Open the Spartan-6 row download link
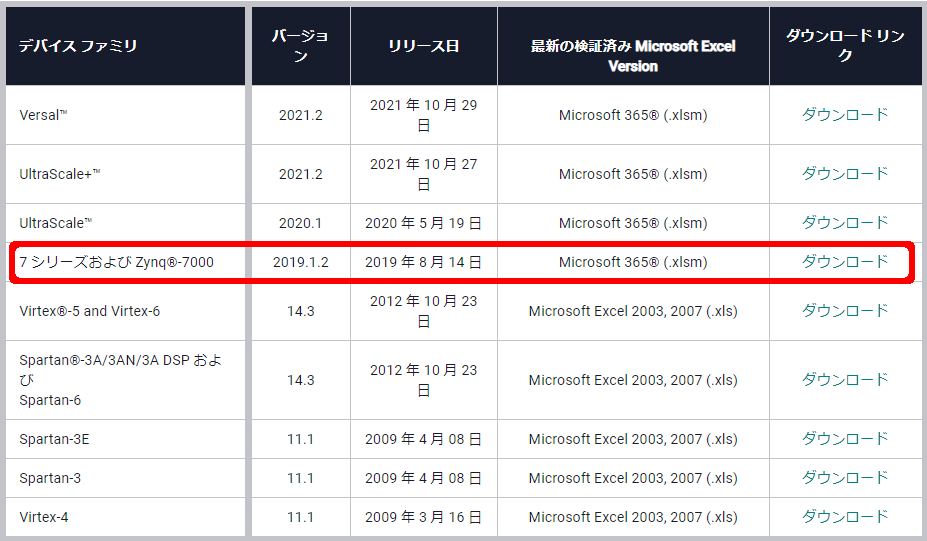 [845, 380]
